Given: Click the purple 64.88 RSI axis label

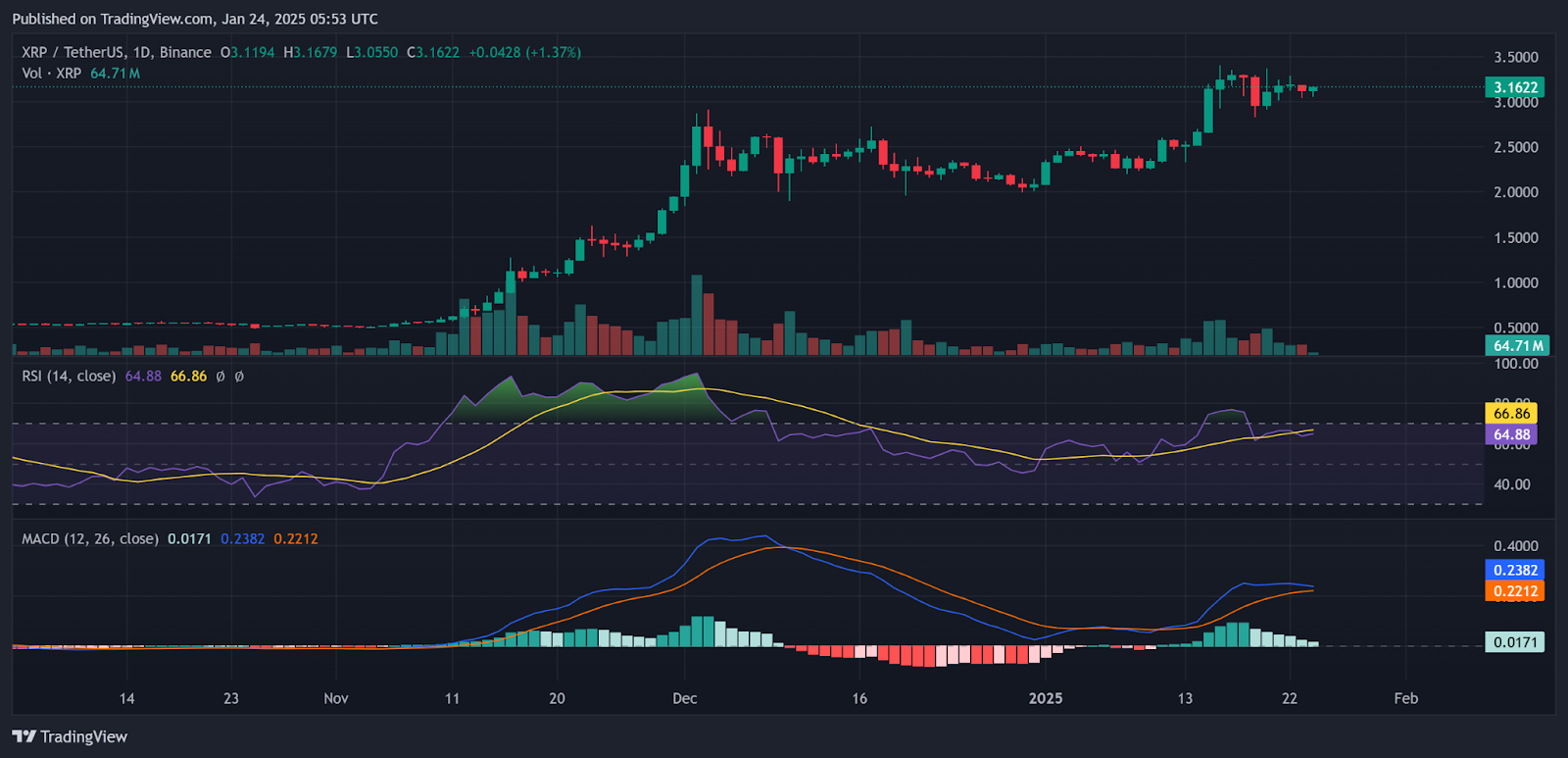Looking at the screenshot, I should click(x=1511, y=434).
